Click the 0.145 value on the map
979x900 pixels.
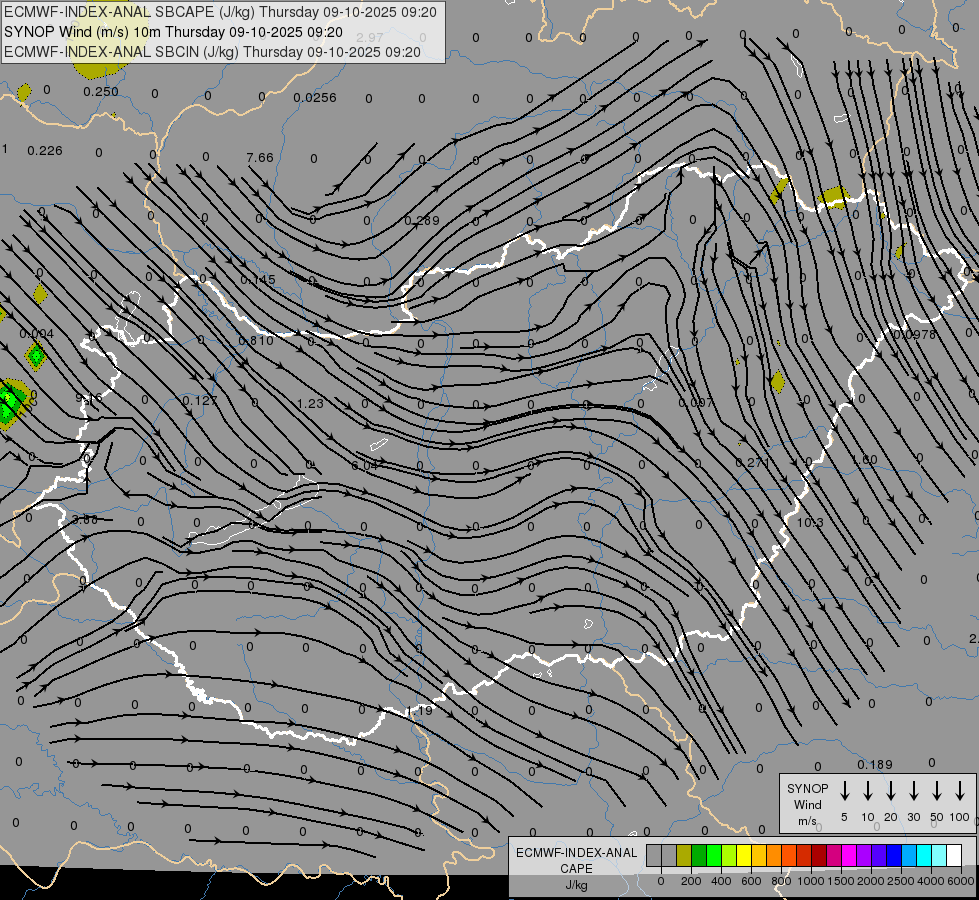click(x=258, y=280)
